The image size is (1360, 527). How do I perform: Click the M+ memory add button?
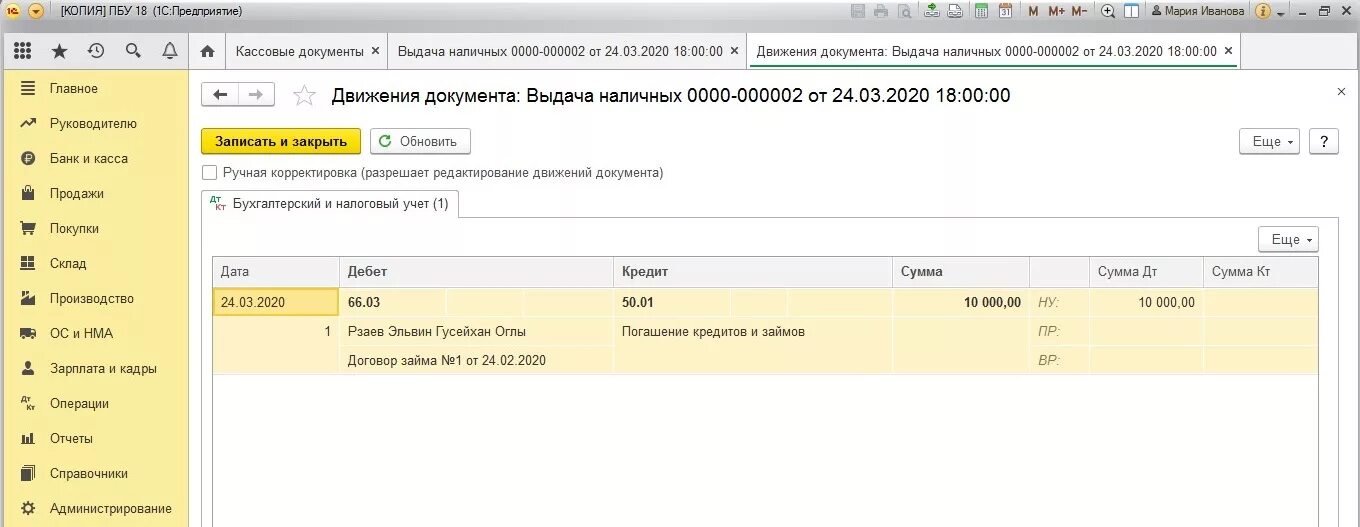point(1056,11)
